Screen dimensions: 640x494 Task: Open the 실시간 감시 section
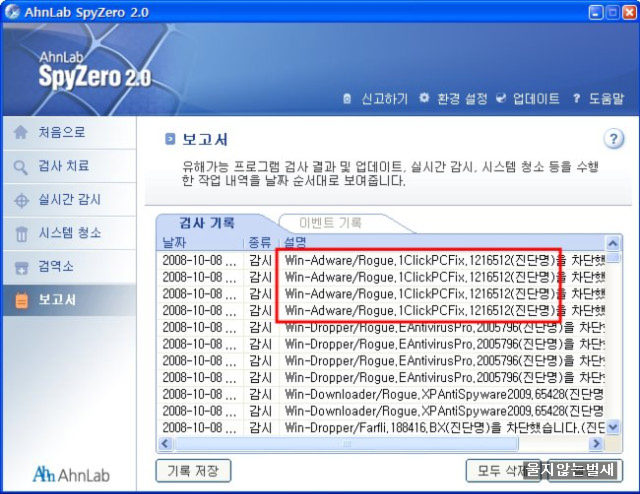(x=69, y=200)
